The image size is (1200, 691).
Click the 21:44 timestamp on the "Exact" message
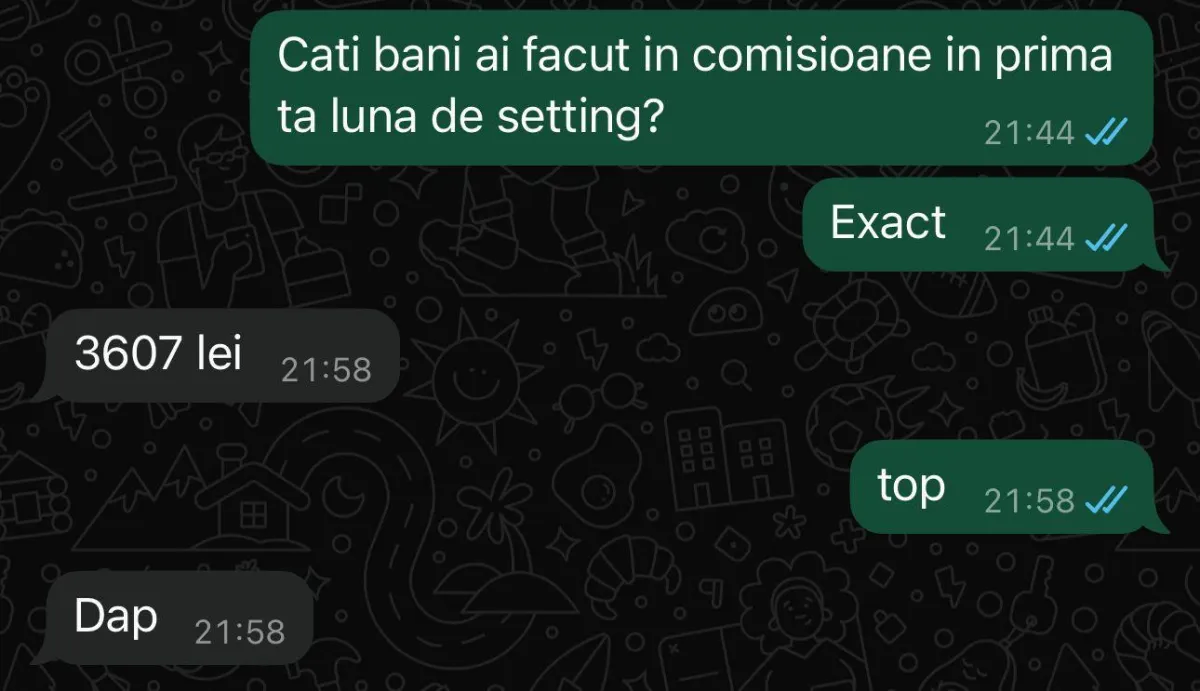point(1029,239)
